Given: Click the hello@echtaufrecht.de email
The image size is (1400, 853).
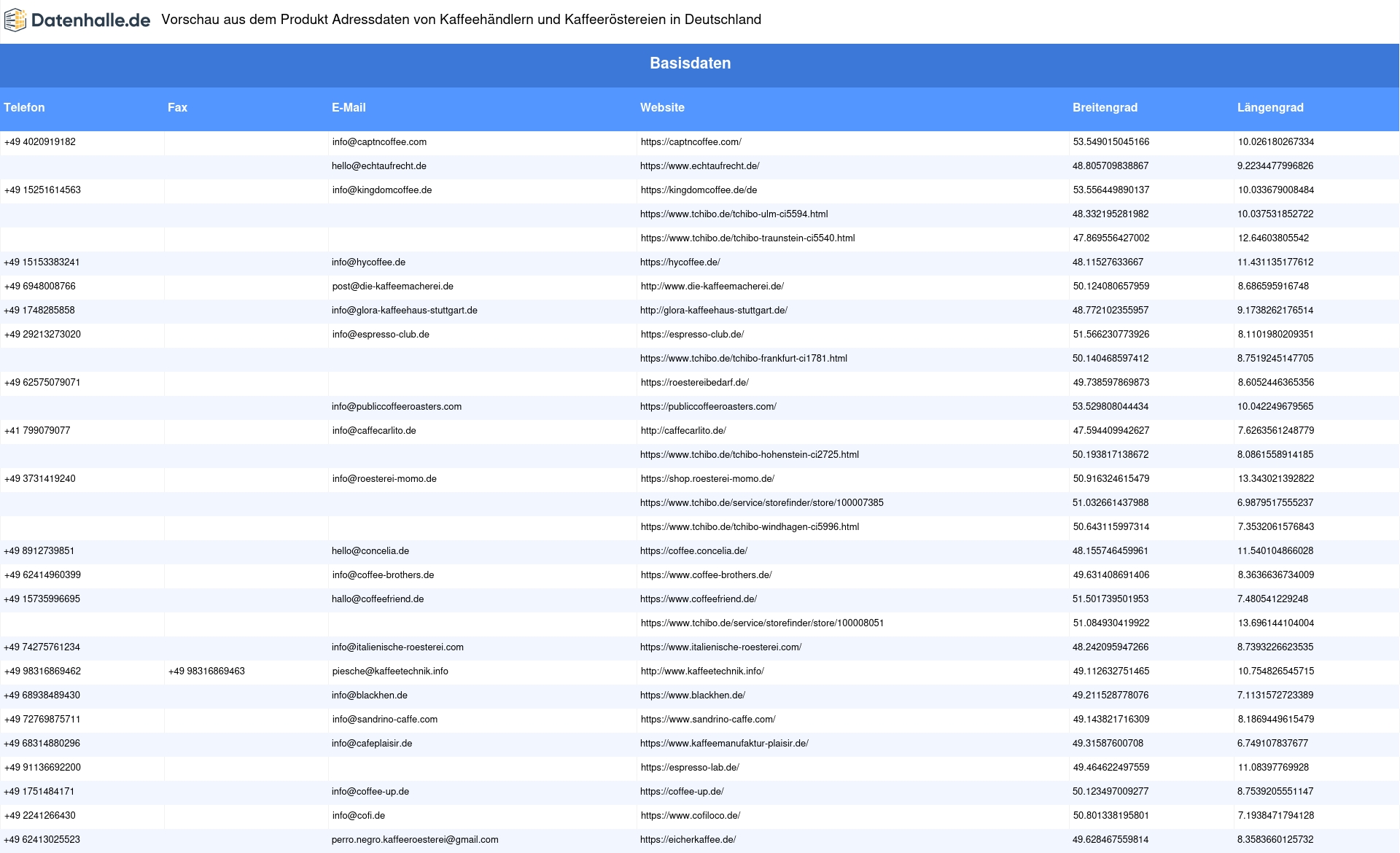Looking at the screenshot, I should [379, 166].
